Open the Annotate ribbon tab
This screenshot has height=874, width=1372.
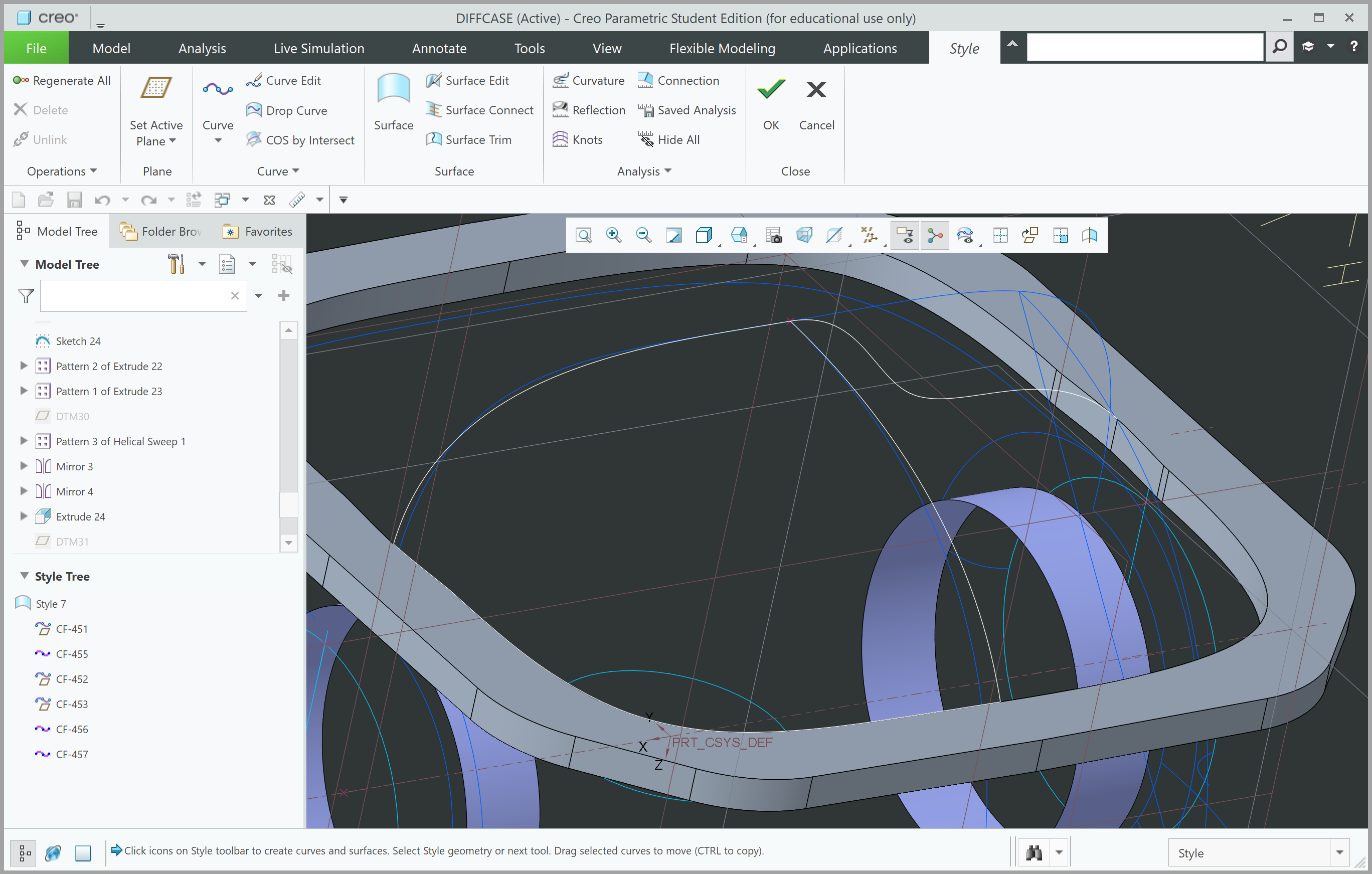(439, 48)
